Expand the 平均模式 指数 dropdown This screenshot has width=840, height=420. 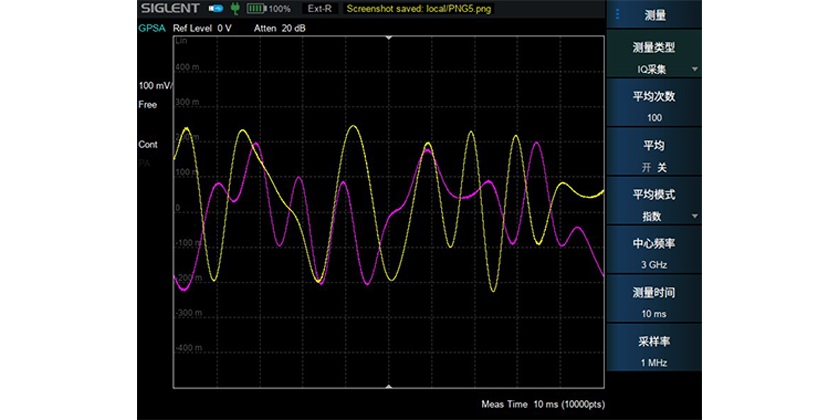(654, 205)
